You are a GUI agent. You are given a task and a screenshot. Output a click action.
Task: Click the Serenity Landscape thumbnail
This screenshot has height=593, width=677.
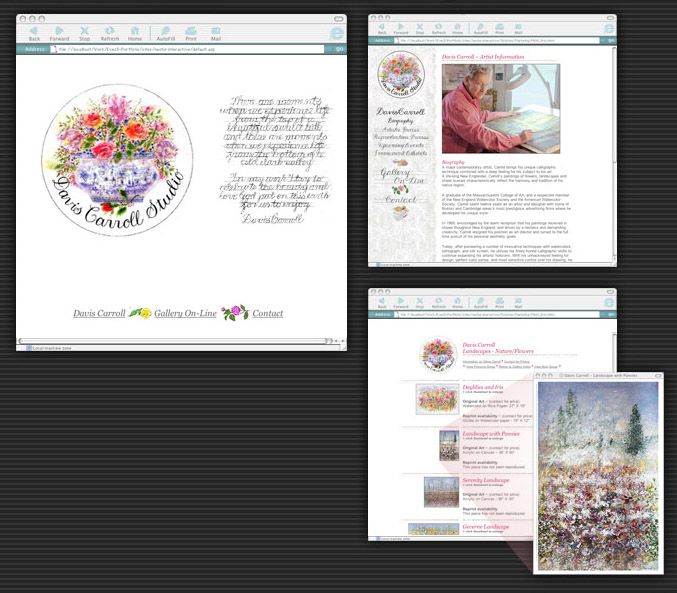[441, 492]
